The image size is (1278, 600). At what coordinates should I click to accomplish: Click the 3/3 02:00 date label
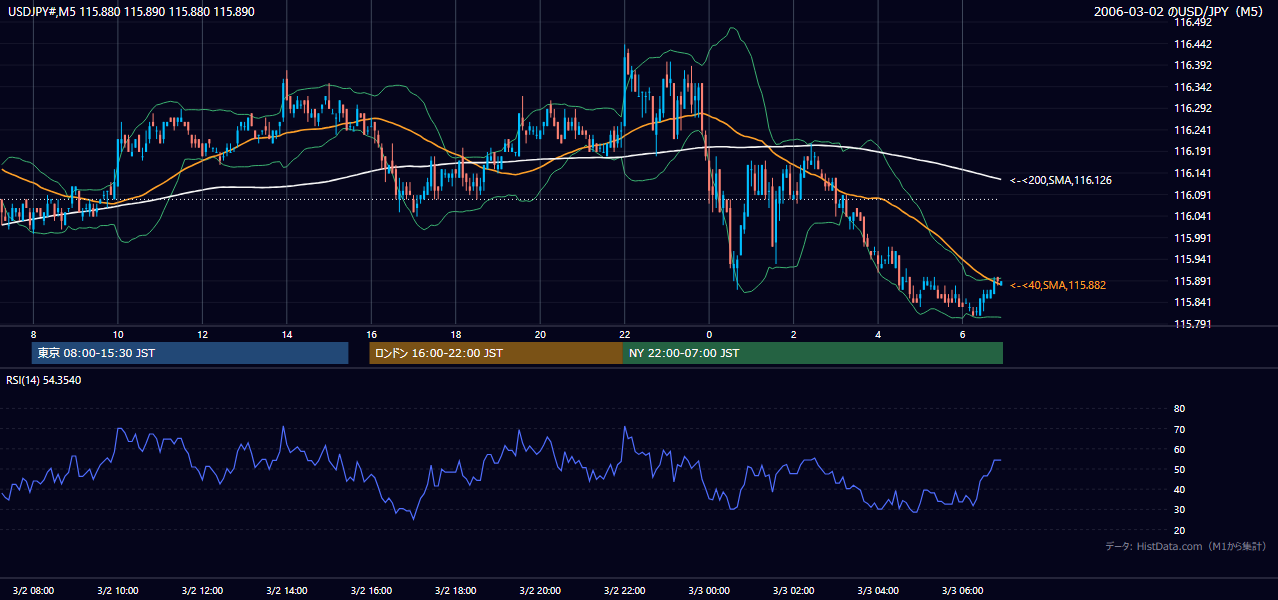[793, 590]
